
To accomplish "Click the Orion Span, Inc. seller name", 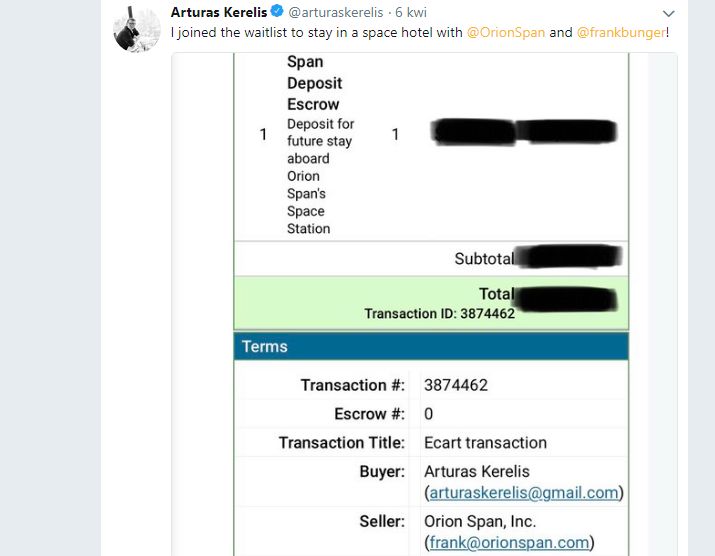I will tap(480, 521).
